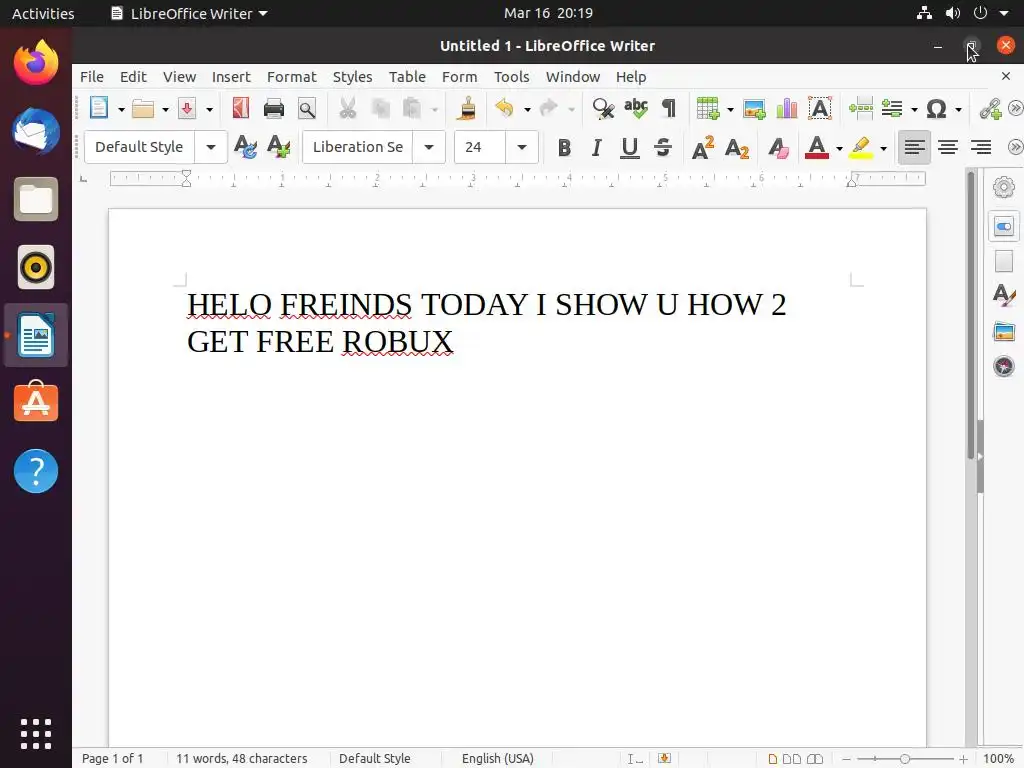Image resolution: width=1024 pixels, height=768 pixels.
Task: Run the spelling check
Action: click(635, 108)
